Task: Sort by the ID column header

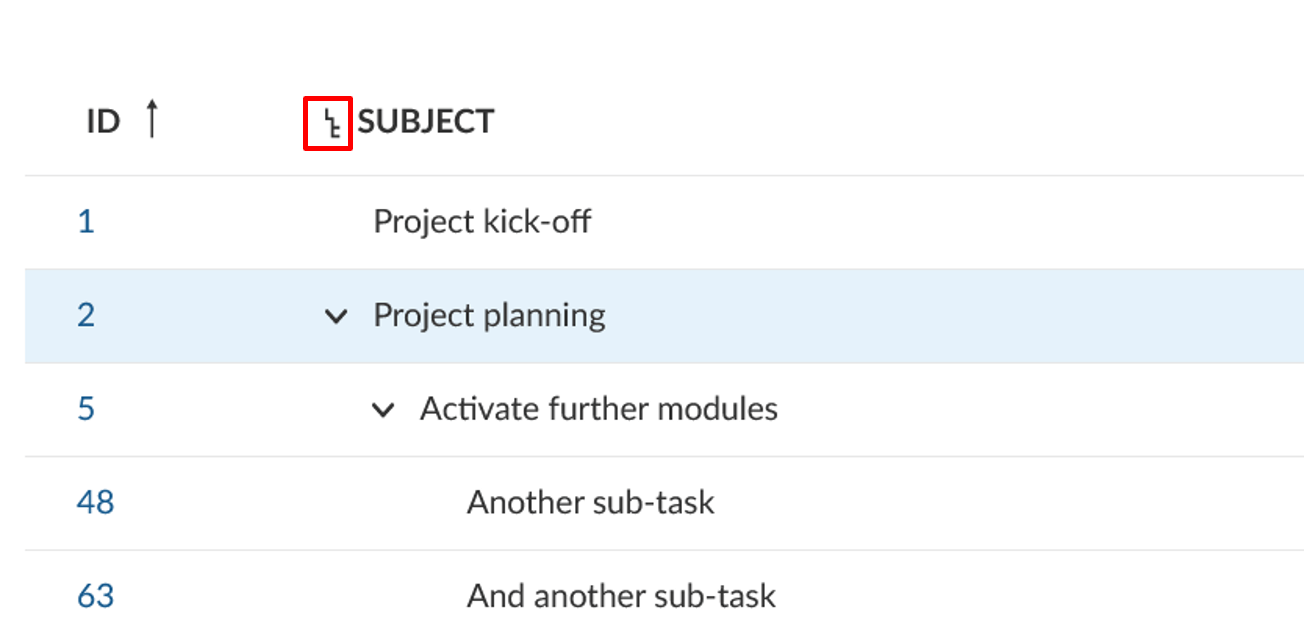Action: pyautogui.click(x=103, y=122)
